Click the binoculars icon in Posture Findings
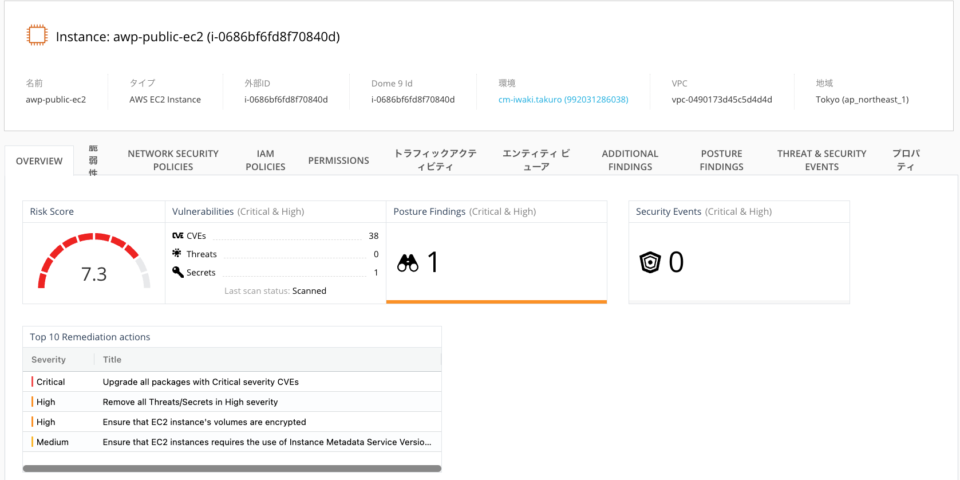The height and width of the screenshot is (480, 960). click(x=408, y=263)
